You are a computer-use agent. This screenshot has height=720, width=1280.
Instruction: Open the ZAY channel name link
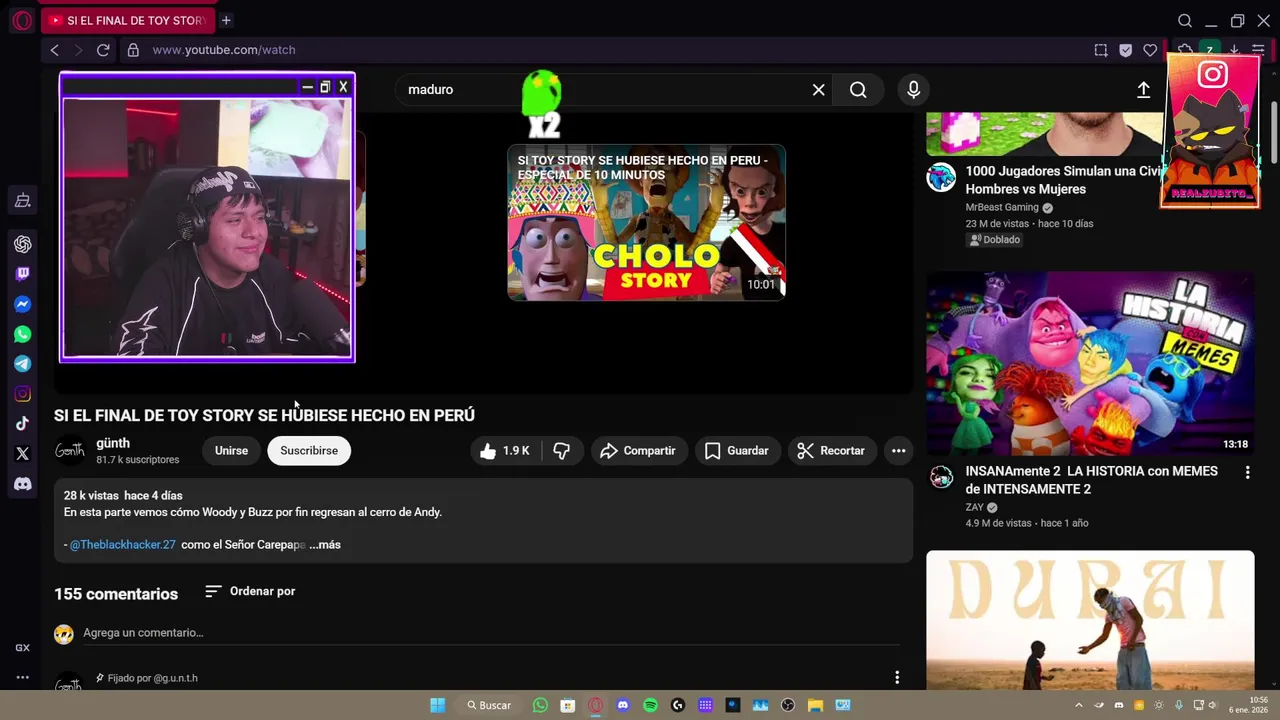(x=975, y=508)
